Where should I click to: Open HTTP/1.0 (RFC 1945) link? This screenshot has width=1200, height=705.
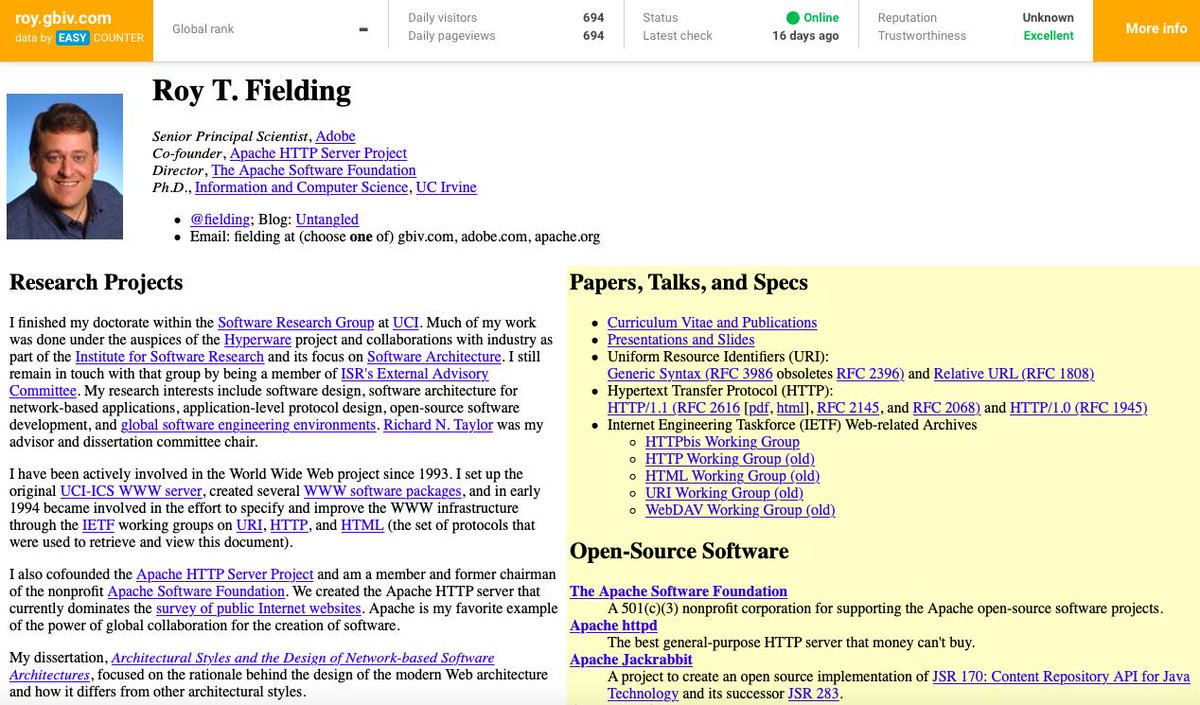pyautogui.click(x=1078, y=408)
